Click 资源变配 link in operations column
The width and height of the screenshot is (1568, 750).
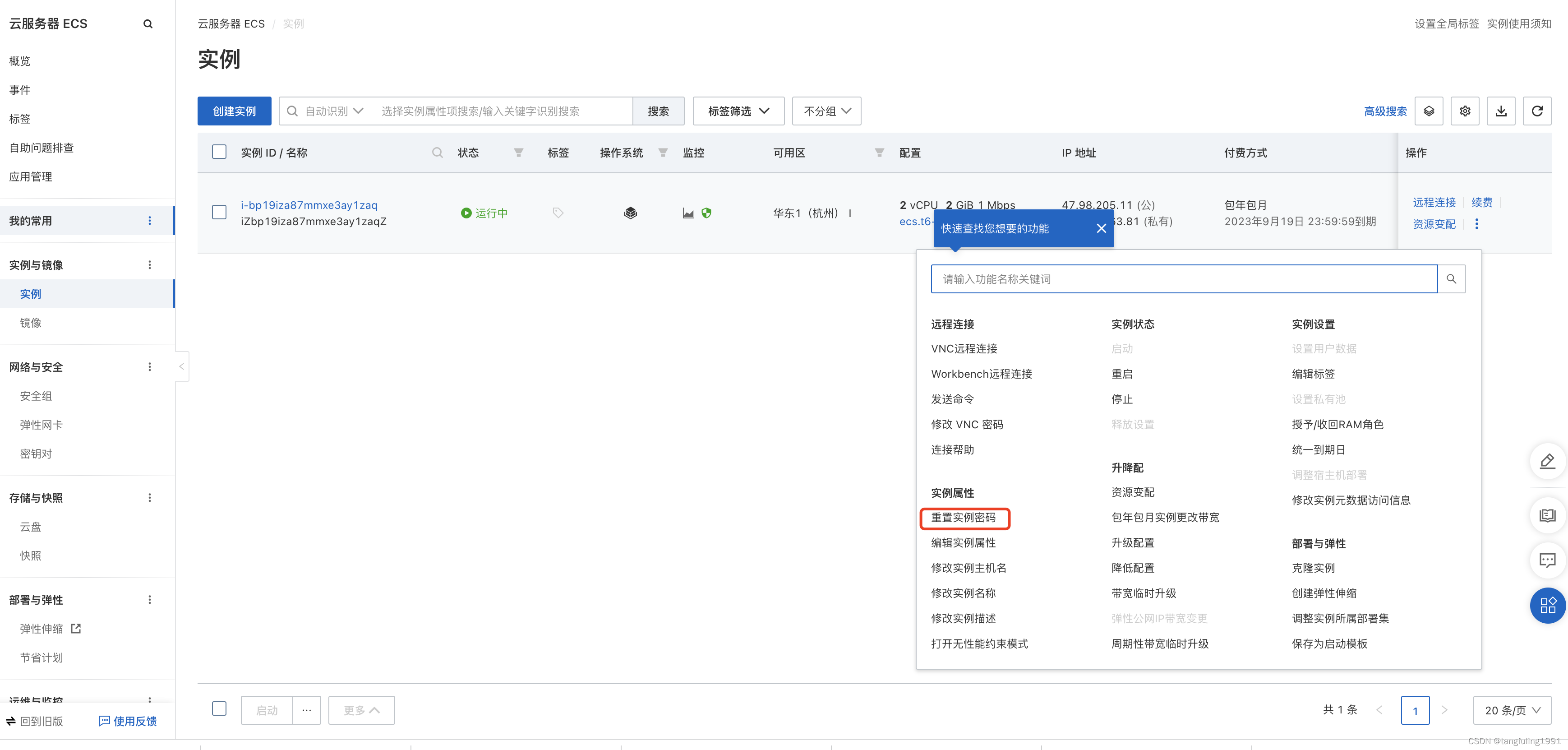(x=1434, y=224)
